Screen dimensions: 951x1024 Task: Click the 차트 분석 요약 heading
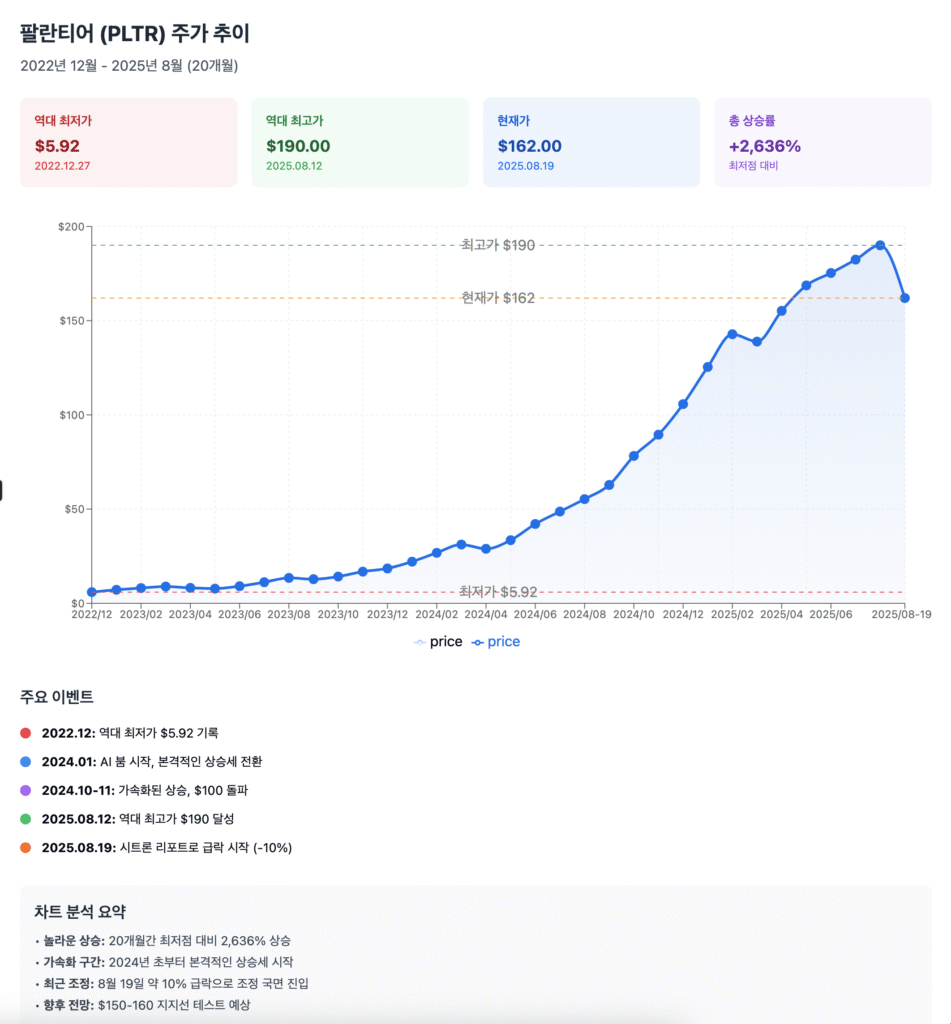[80, 912]
